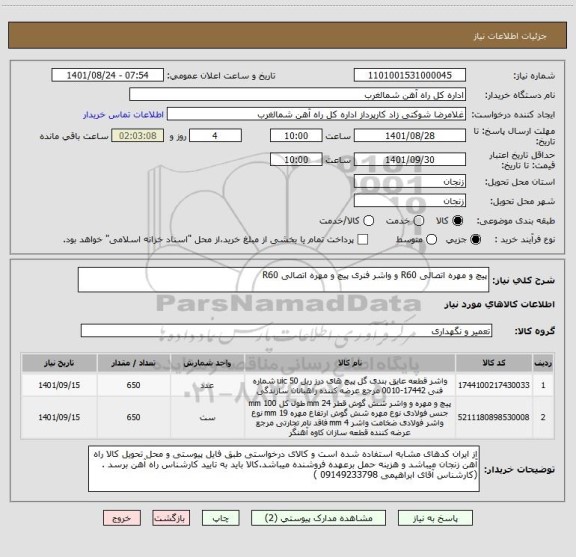Click the announcement date field 1401/08/24 - 07:54
Screen dimensions: 576x557
pos(107,75)
